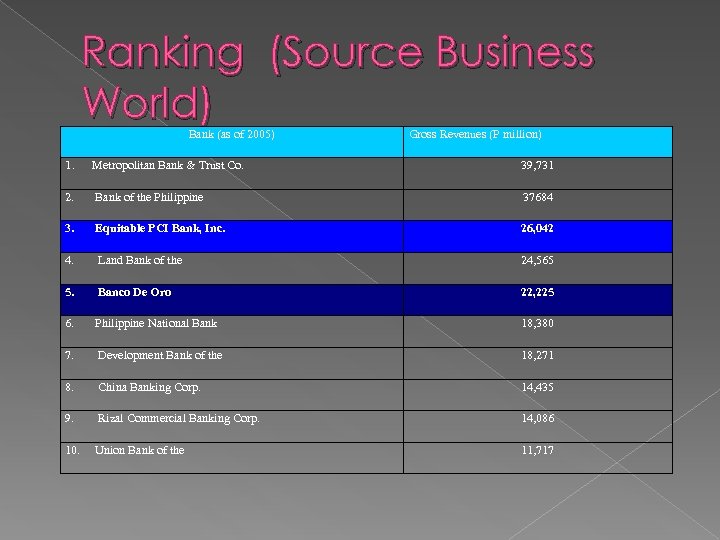The height and width of the screenshot is (540, 720).
Task: Click 'China Banking Corp.' cell
Action: pyautogui.click(x=232, y=395)
